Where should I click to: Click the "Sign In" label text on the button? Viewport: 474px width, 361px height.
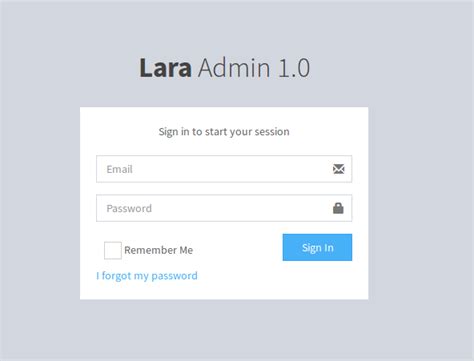[x=318, y=248]
